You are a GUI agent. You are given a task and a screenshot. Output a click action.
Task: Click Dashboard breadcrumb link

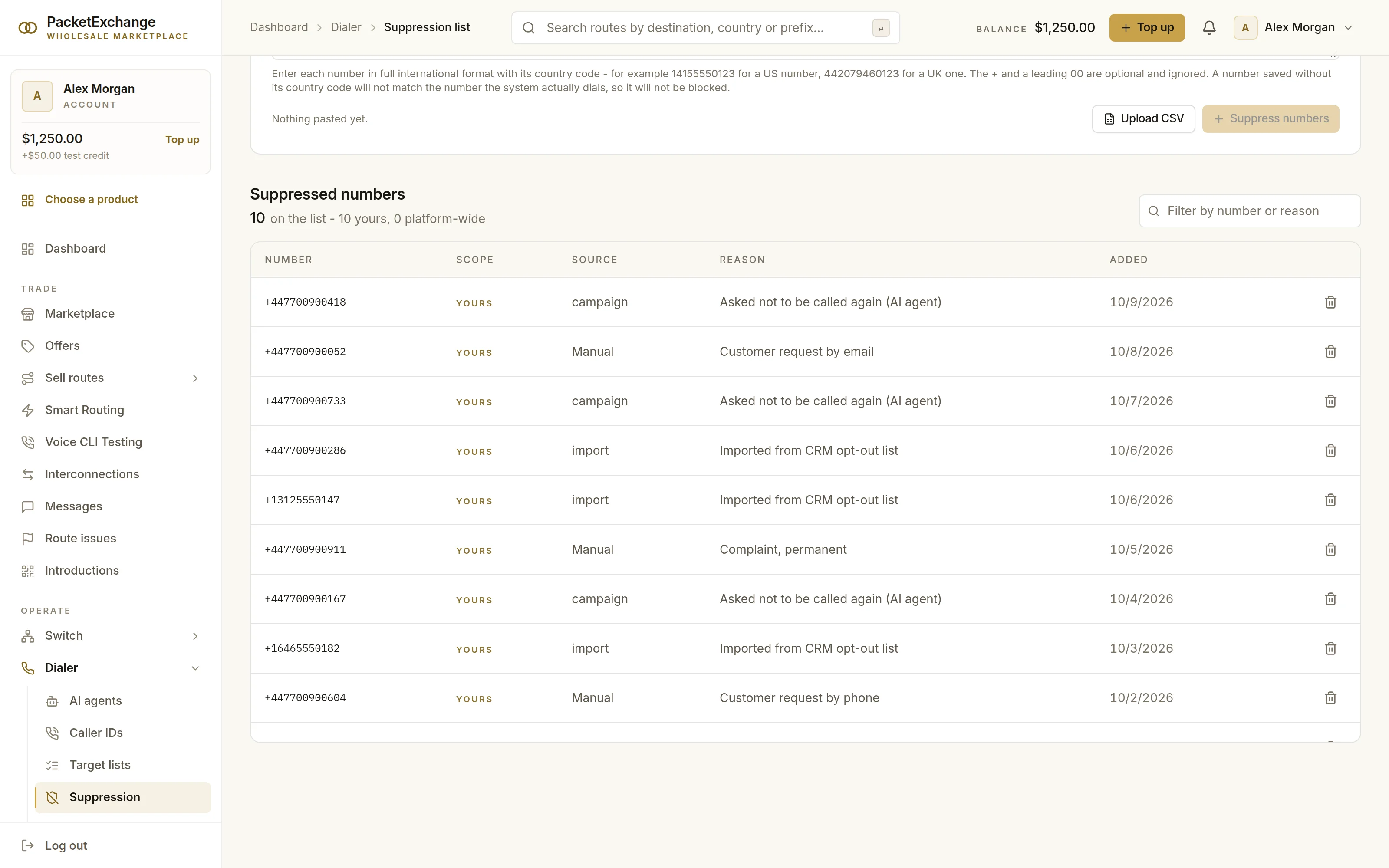(279, 27)
